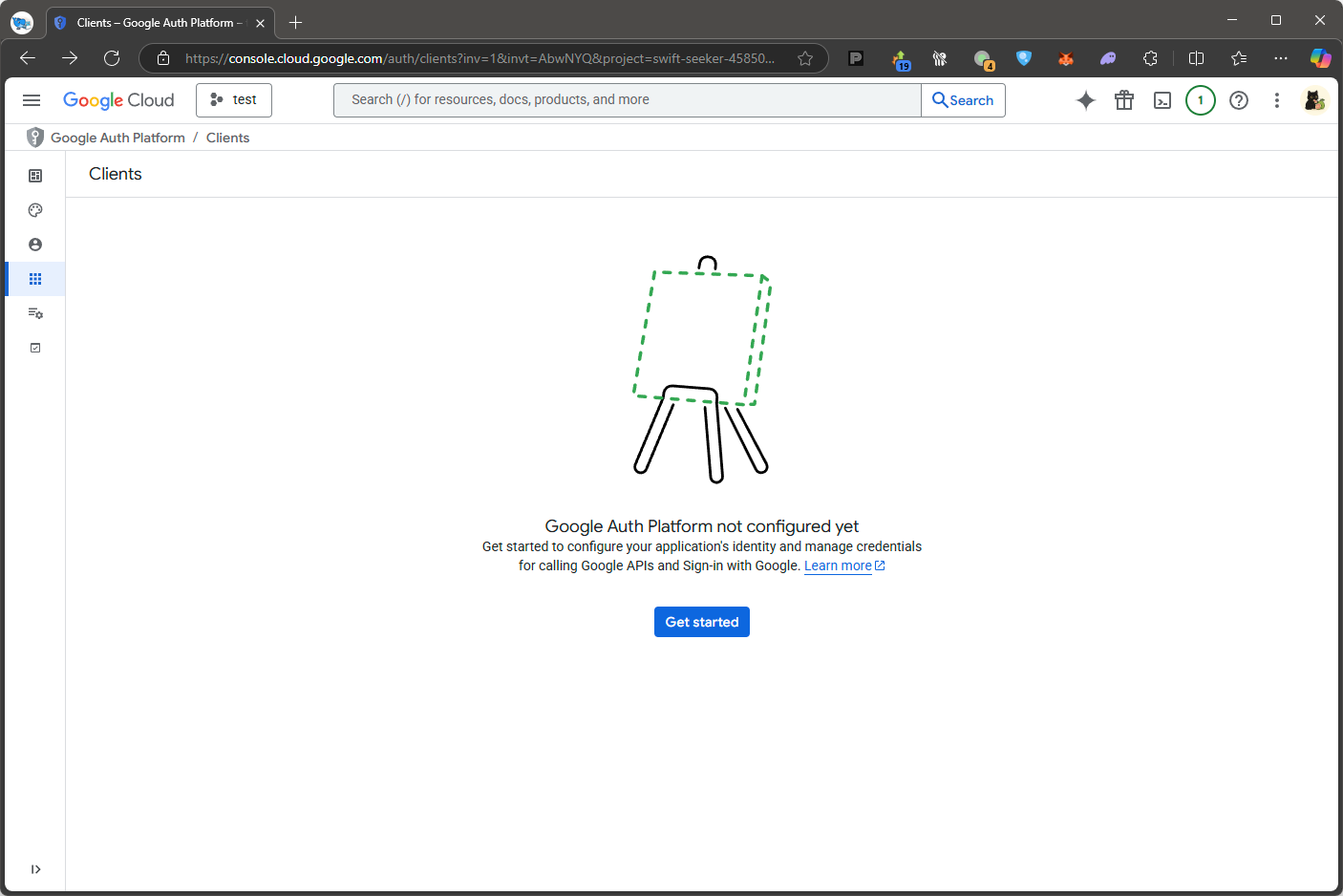The height and width of the screenshot is (896, 1343).
Task: Click the Clients breadcrumb
Action: (227, 138)
